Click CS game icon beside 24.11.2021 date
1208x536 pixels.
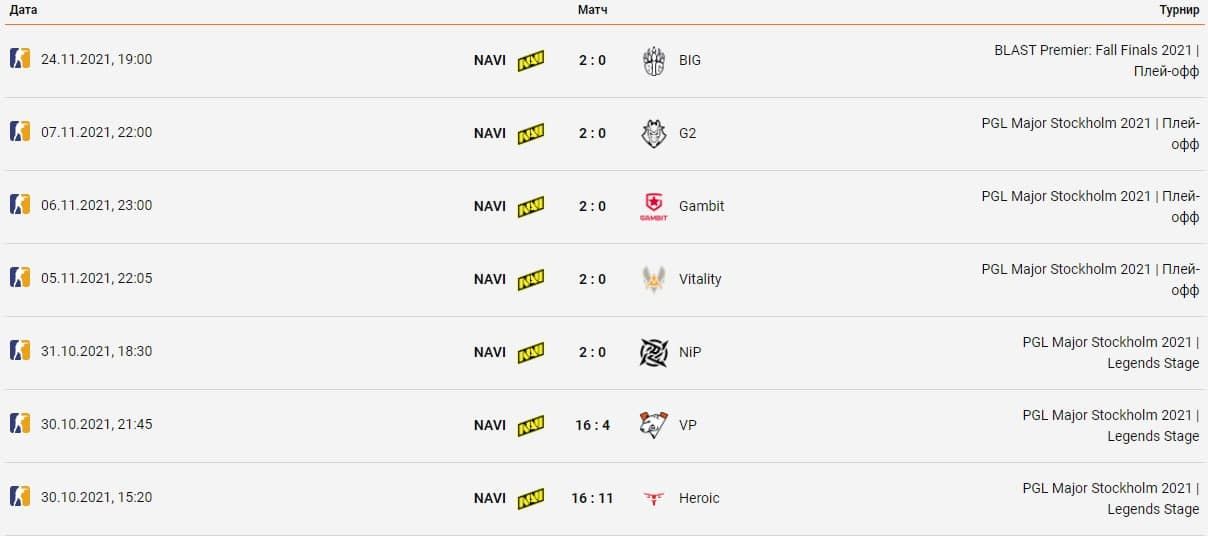click(20, 58)
